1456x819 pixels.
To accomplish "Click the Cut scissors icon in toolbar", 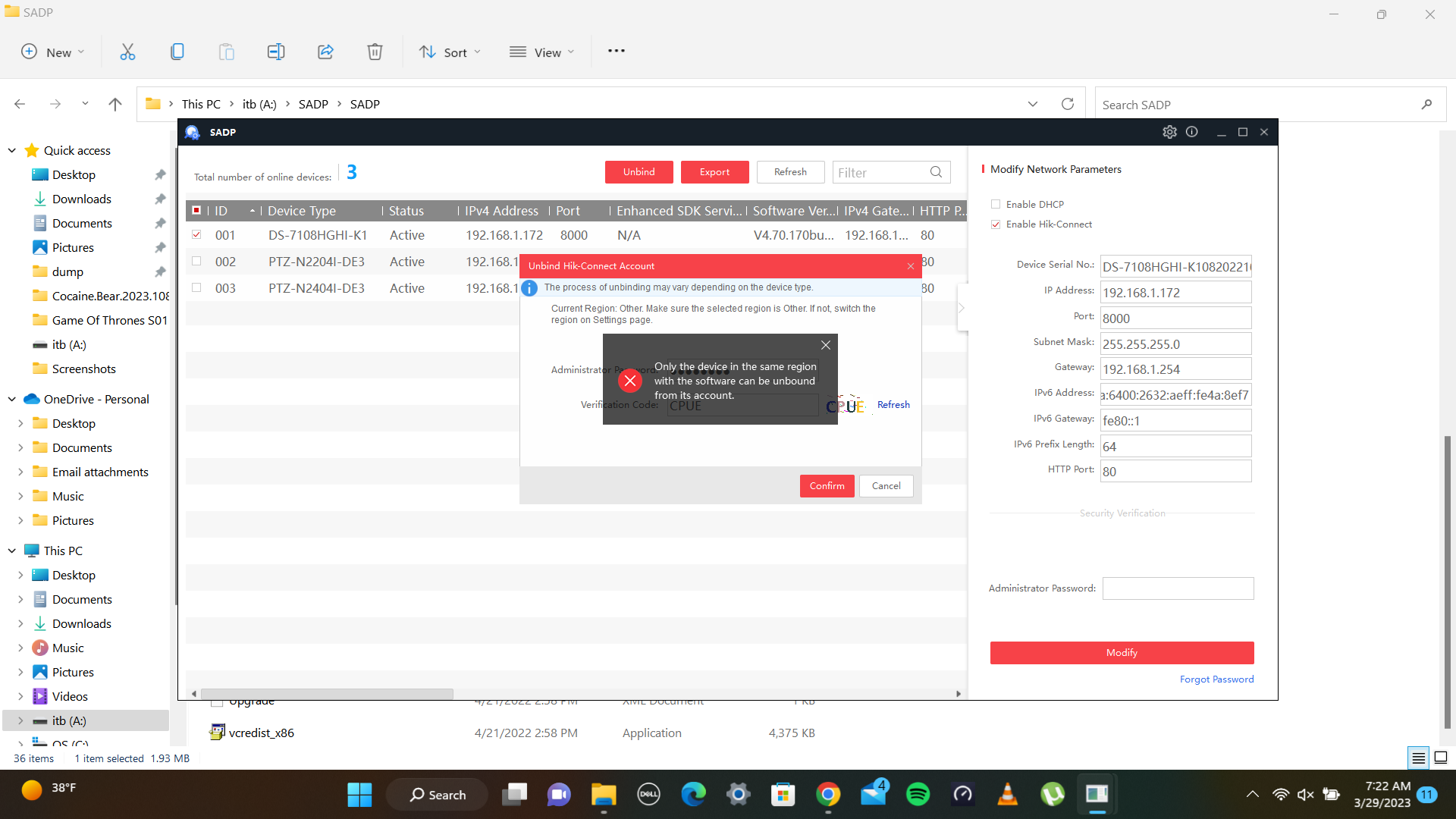I will pyautogui.click(x=127, y=52).
